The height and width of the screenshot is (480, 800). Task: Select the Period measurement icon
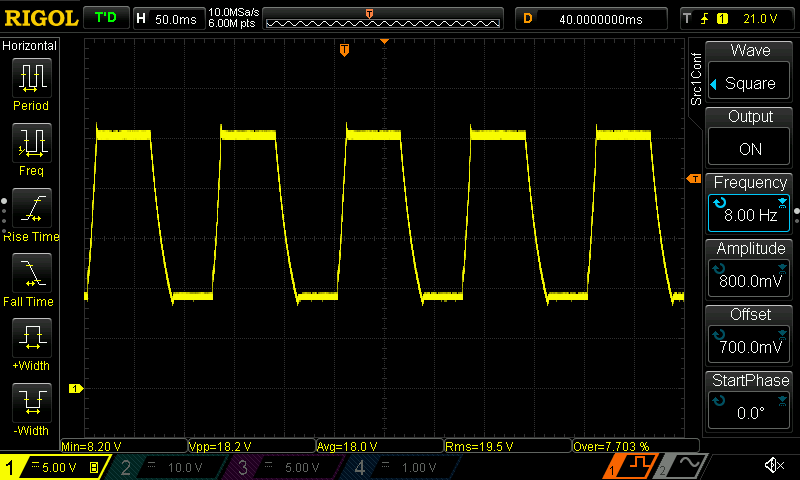tap(32, 78)
